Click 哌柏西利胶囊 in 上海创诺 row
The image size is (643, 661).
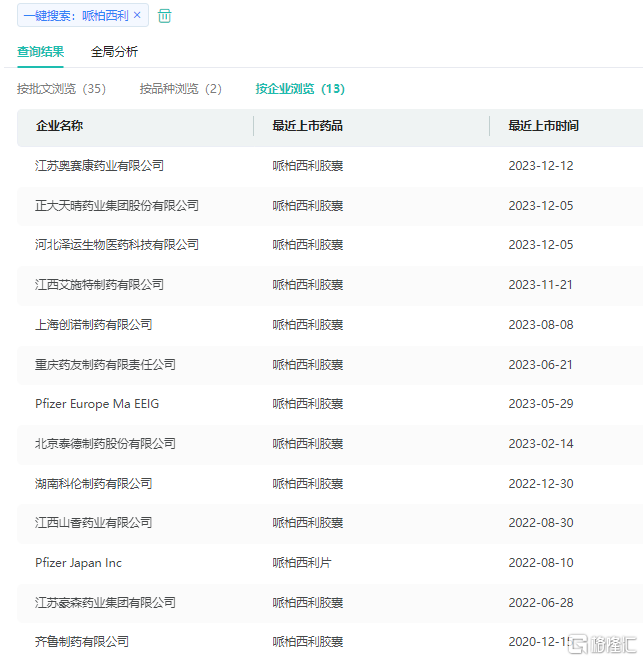tap(308, 325)
